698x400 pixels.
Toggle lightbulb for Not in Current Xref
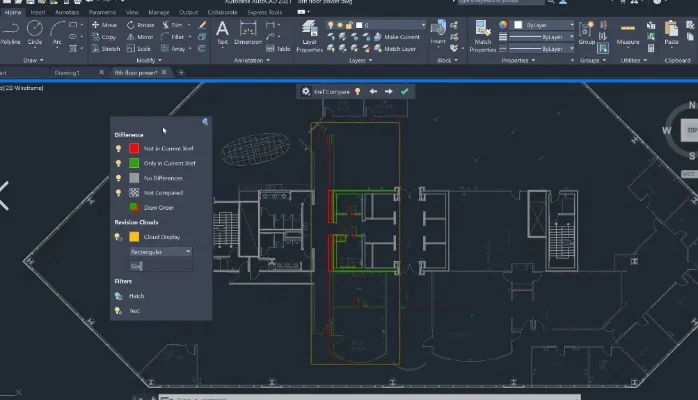coord(118,148)
